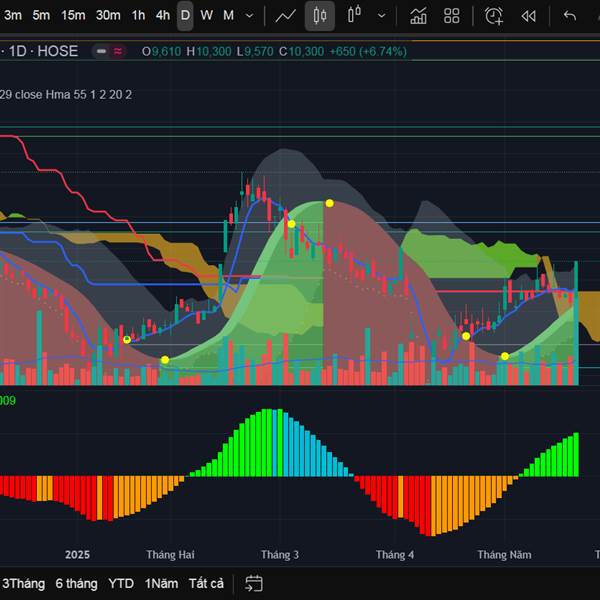The width and height of the screenshot is (600, 600).
Task: Open the layout grid icon
Action: pos(452,16)
